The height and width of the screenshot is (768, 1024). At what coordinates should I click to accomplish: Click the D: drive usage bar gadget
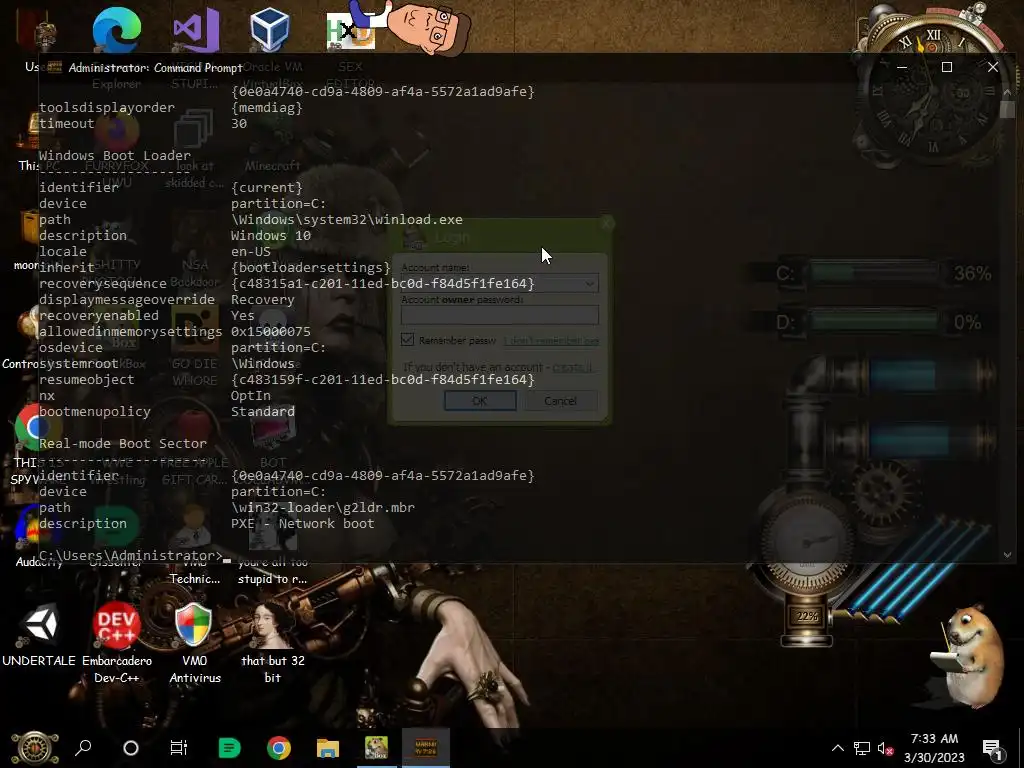(875, 322)
